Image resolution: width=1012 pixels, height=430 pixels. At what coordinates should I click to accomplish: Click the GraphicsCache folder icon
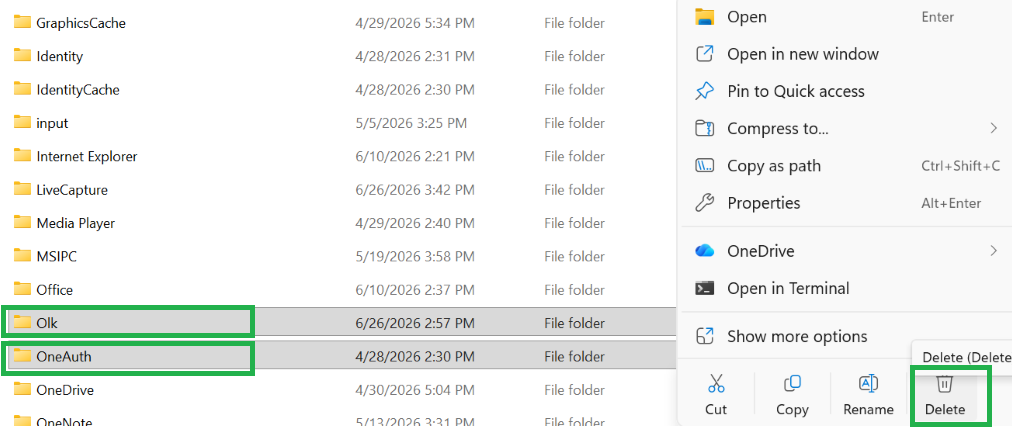(23, 23)
